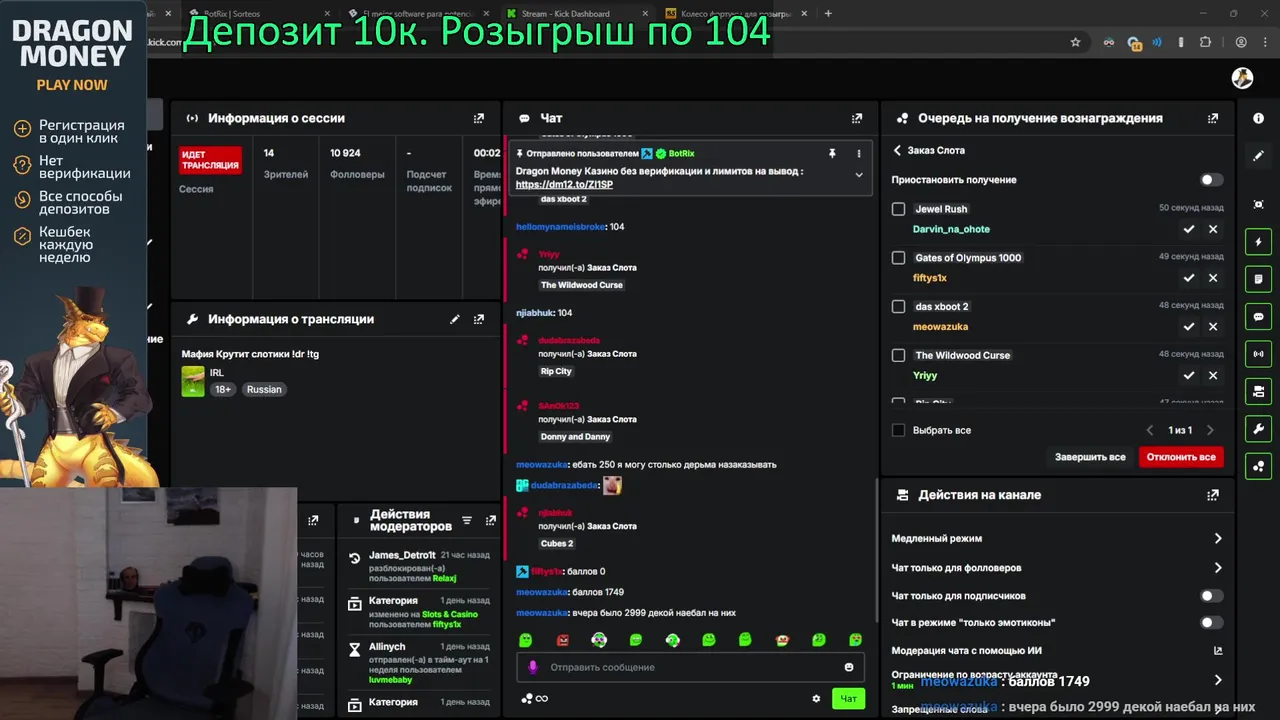The image size is (1280, 720).
Task: Click Завершить все button
Action: pos(1090,457)
